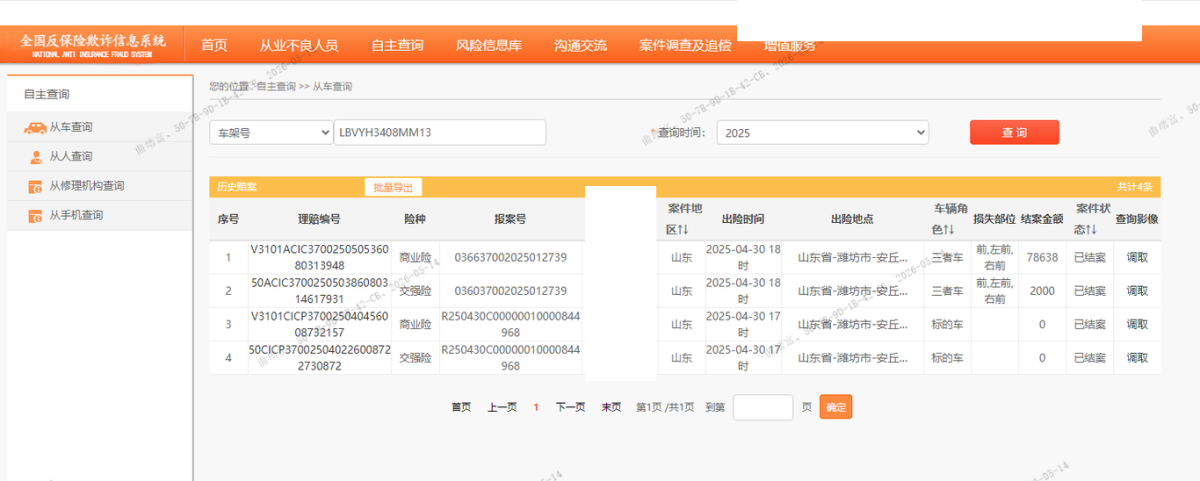
Task: Click the icon beside 从手机查询
Action: coord(35,215)
